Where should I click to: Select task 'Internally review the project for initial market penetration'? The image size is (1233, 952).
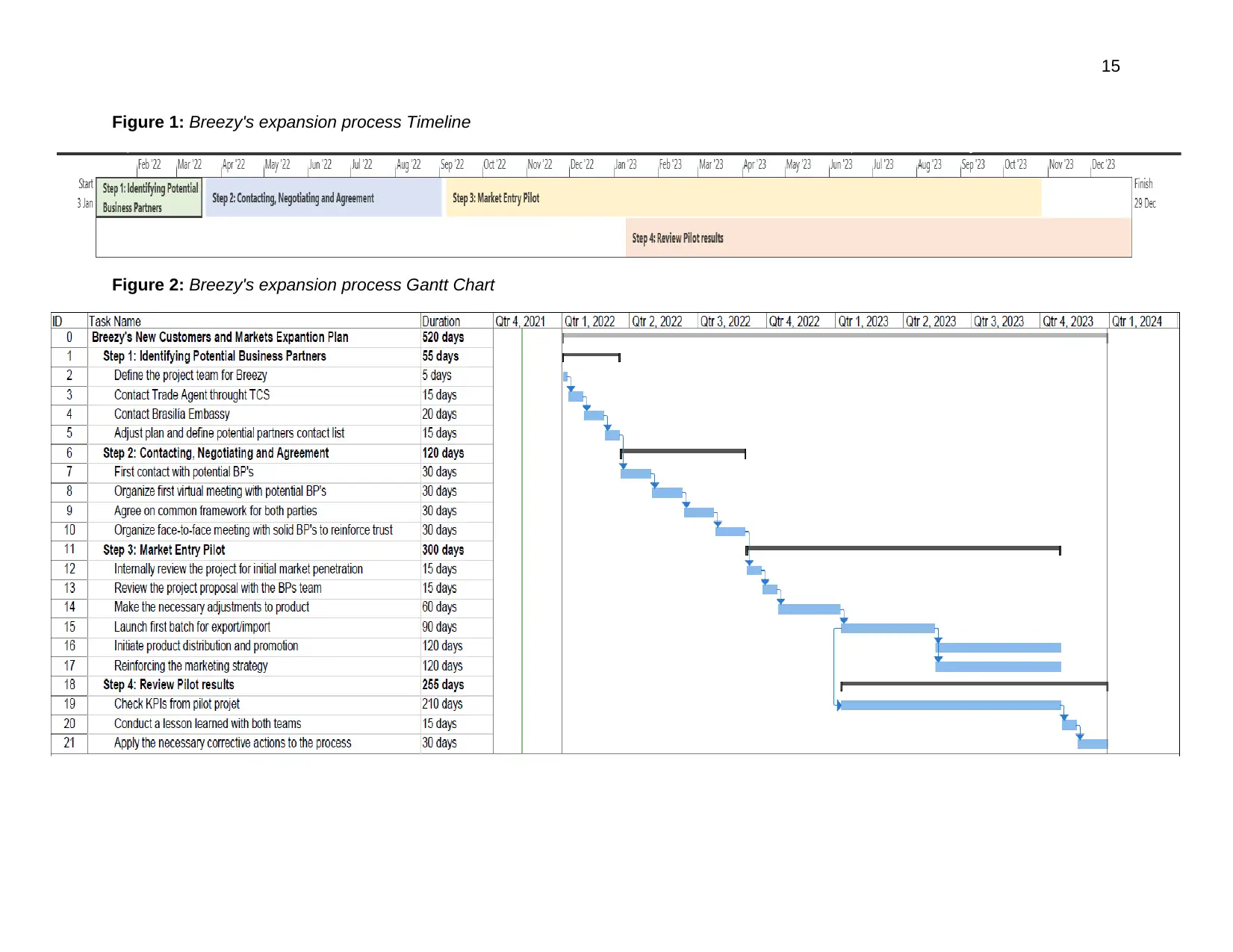pos(238,569)
